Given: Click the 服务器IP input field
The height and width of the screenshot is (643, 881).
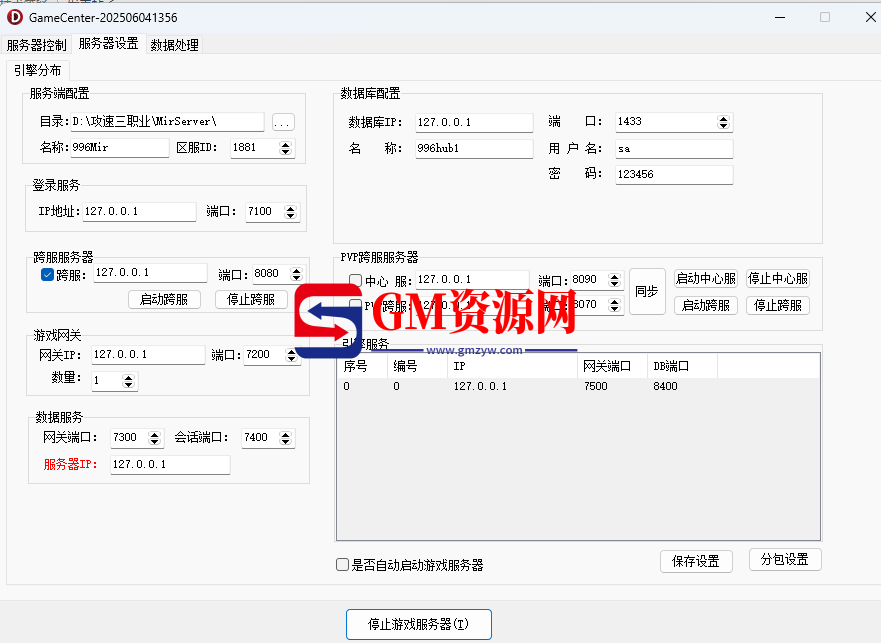Looking at the screenshot, I should (x=170, y=464).
